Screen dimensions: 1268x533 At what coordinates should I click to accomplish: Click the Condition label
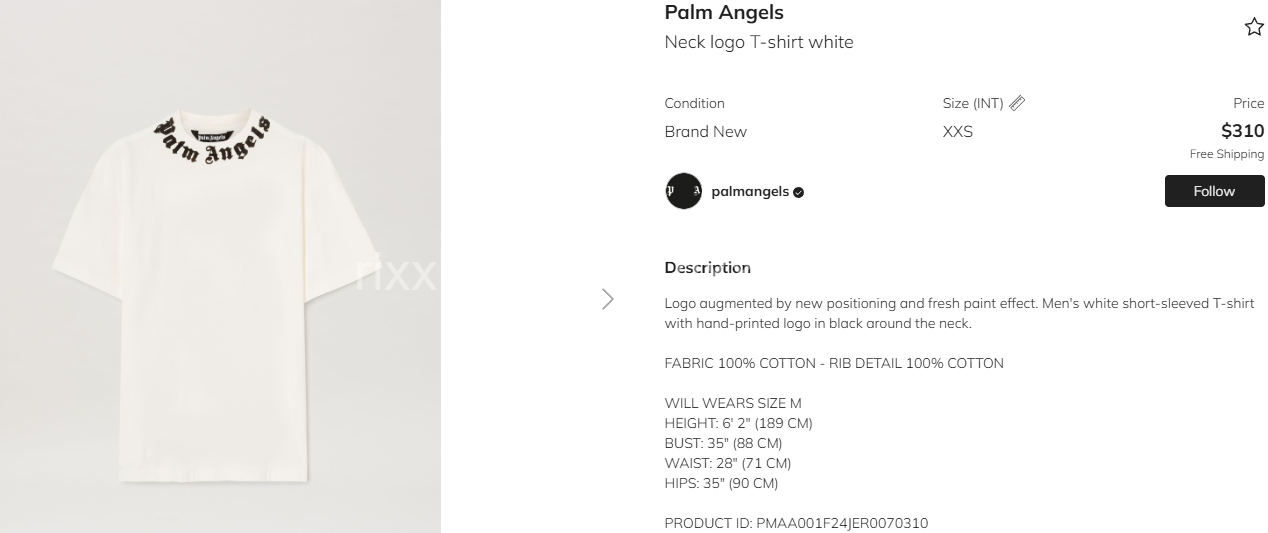694,103
